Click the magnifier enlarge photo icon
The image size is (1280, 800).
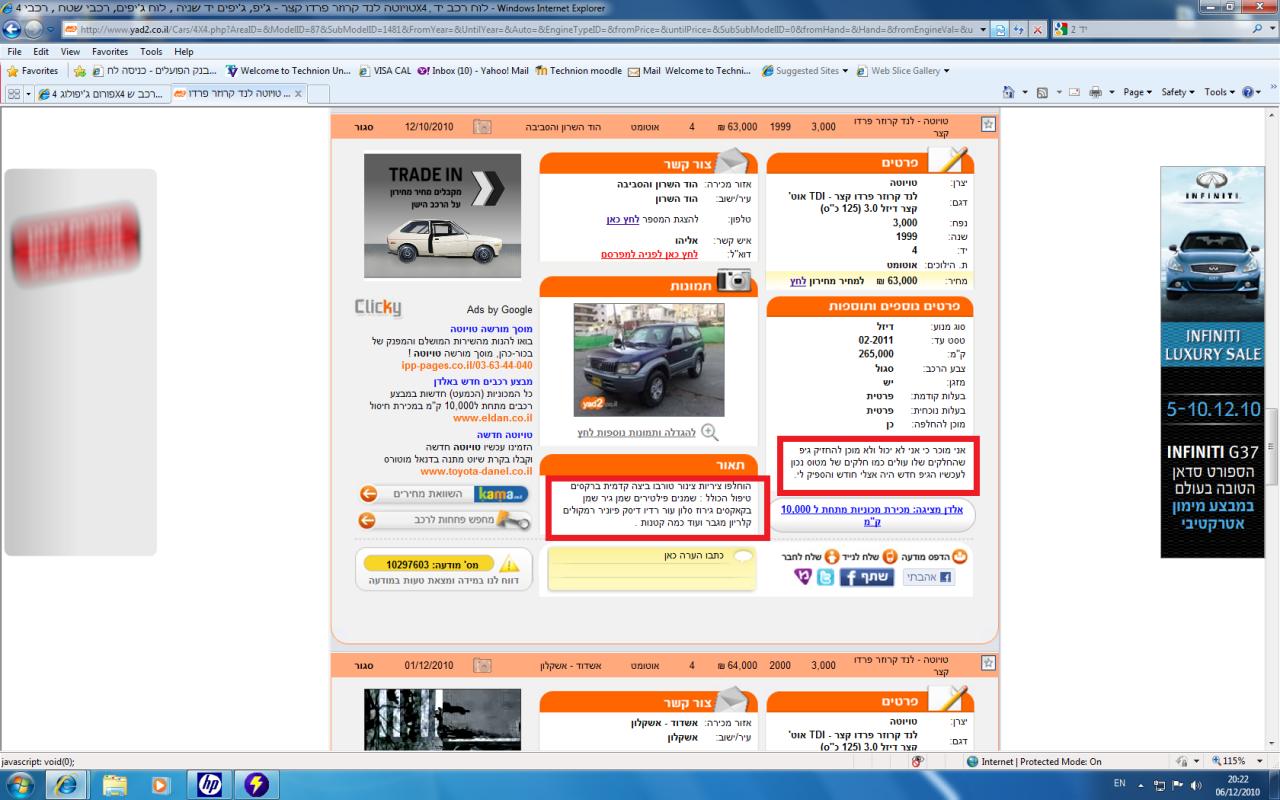click(x=709, y=432)
